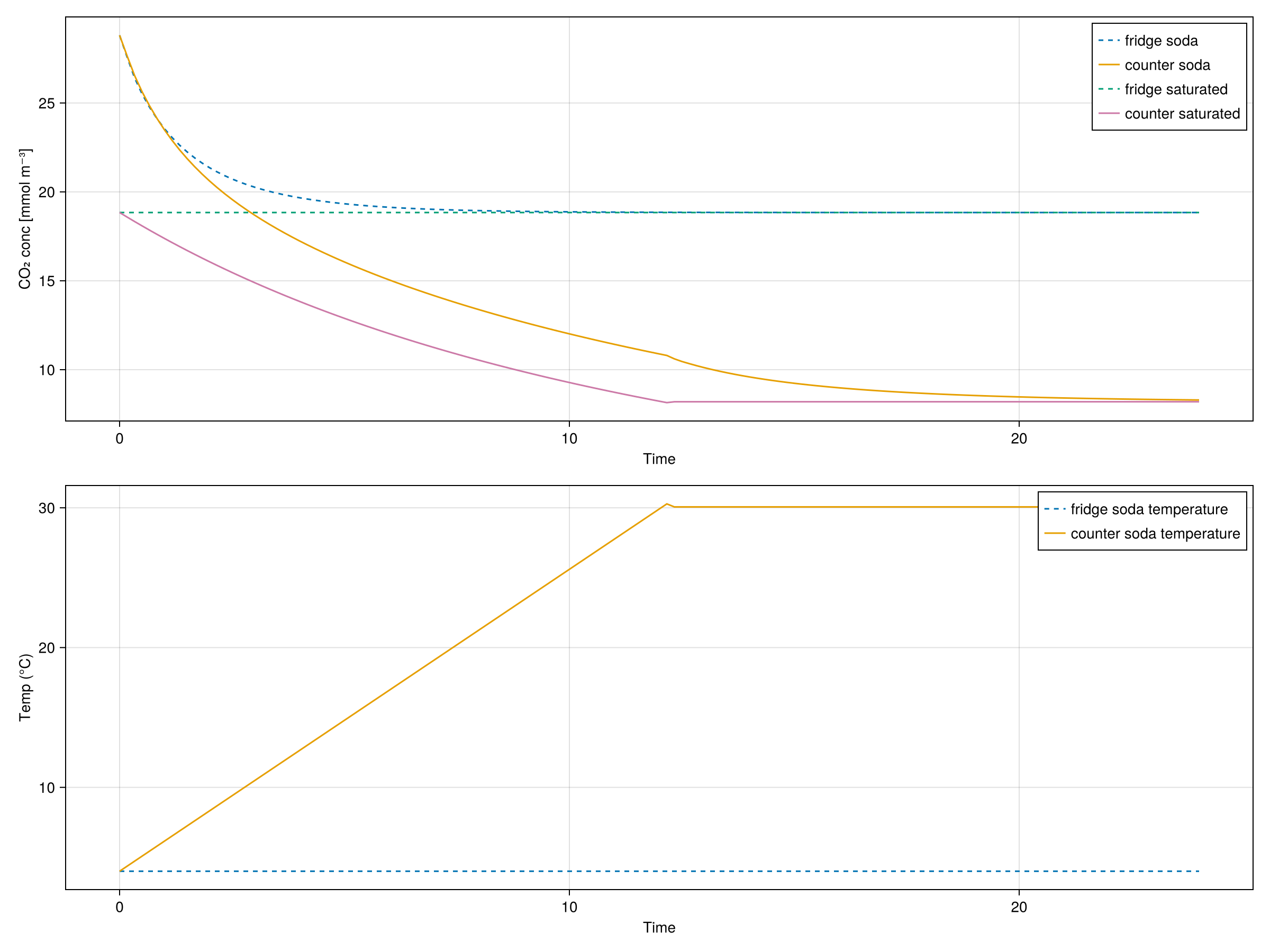Click the 'fridge soda temperature' legend label
This screenshot has height=952, width=1270.
(x=1149, y=509)
